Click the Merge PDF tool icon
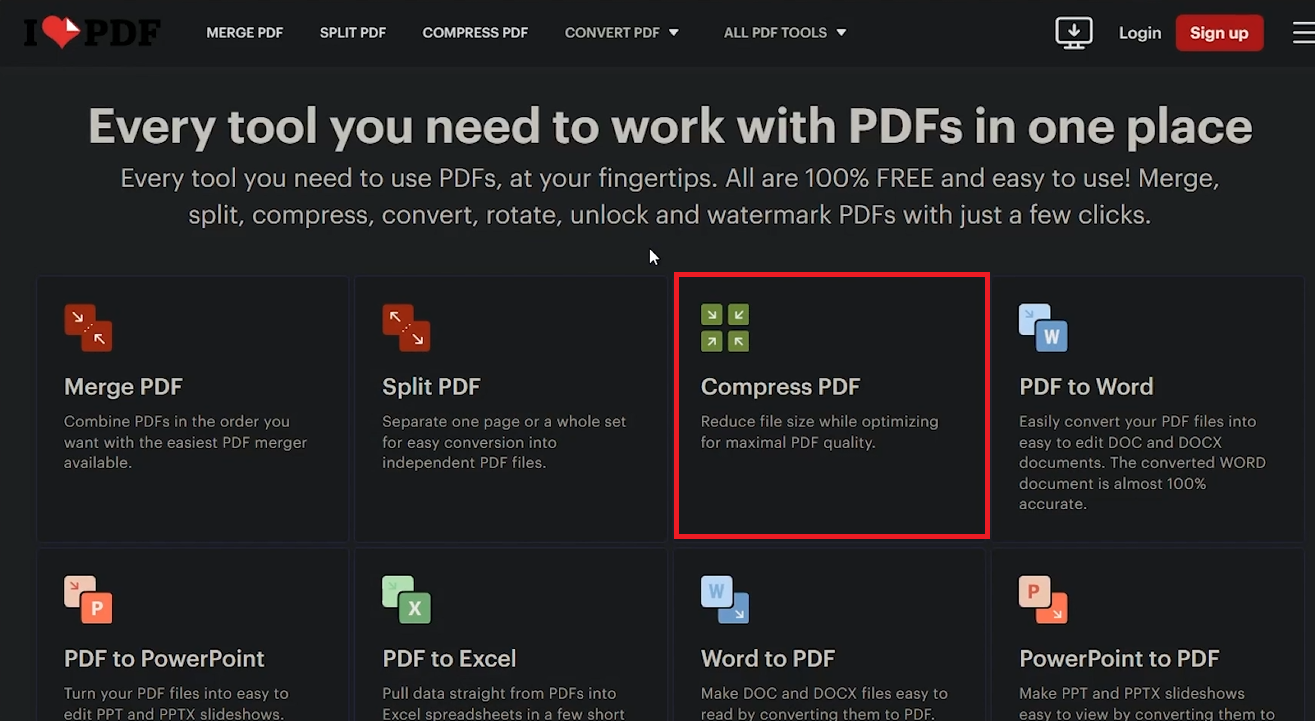Screen dimensions: 1315x721 click(x=88, y=328)
